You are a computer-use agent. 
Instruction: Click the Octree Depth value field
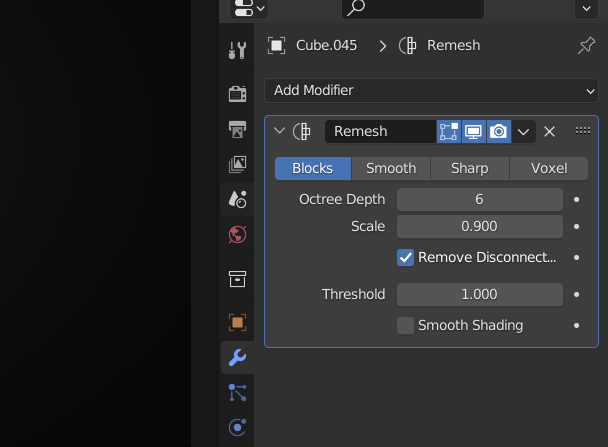point(480,199)
